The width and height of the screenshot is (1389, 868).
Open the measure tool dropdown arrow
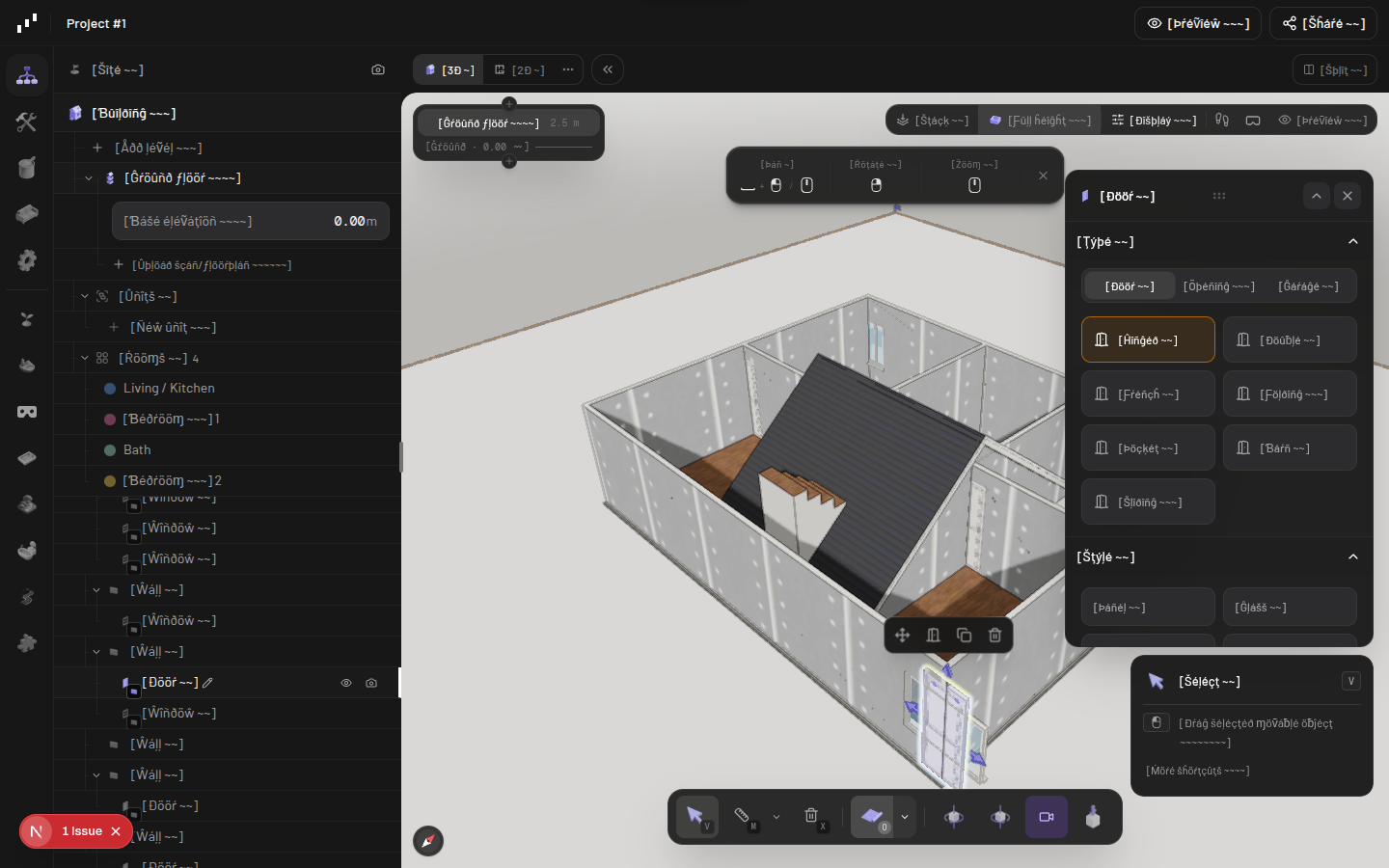coord(776,817)
